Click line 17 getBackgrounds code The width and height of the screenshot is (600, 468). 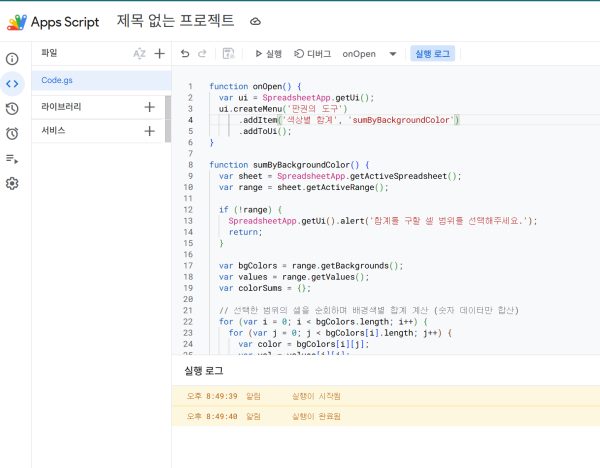[311, 266]
